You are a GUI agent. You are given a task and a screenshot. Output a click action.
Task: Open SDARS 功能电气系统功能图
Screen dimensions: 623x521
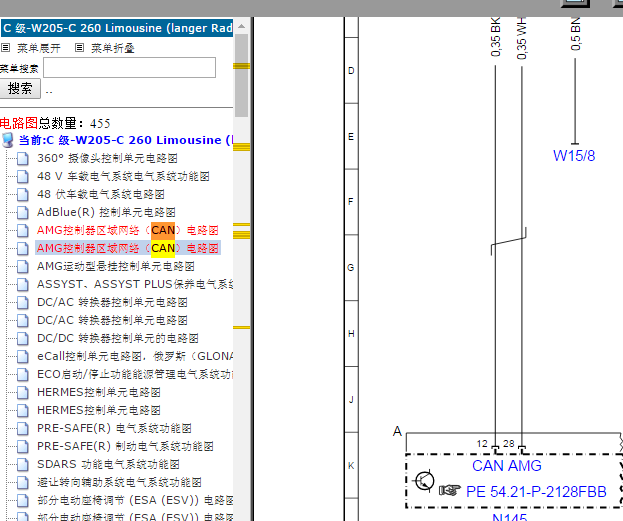pos(108,464)
